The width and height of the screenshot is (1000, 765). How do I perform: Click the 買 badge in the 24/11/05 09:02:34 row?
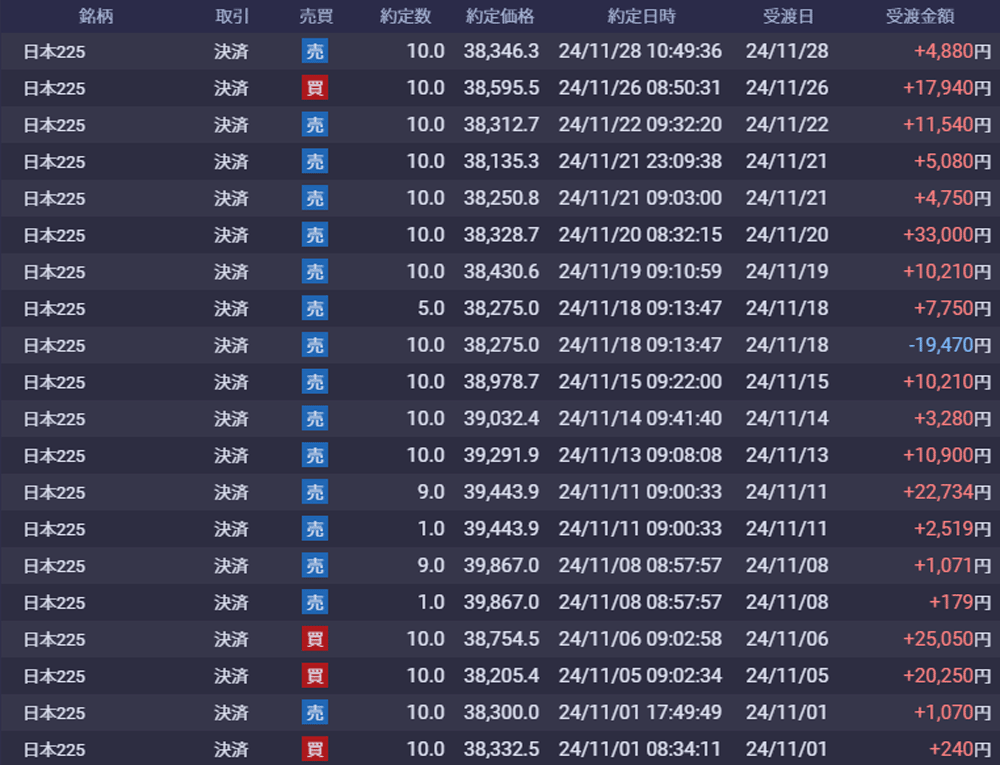pos(315,676)
